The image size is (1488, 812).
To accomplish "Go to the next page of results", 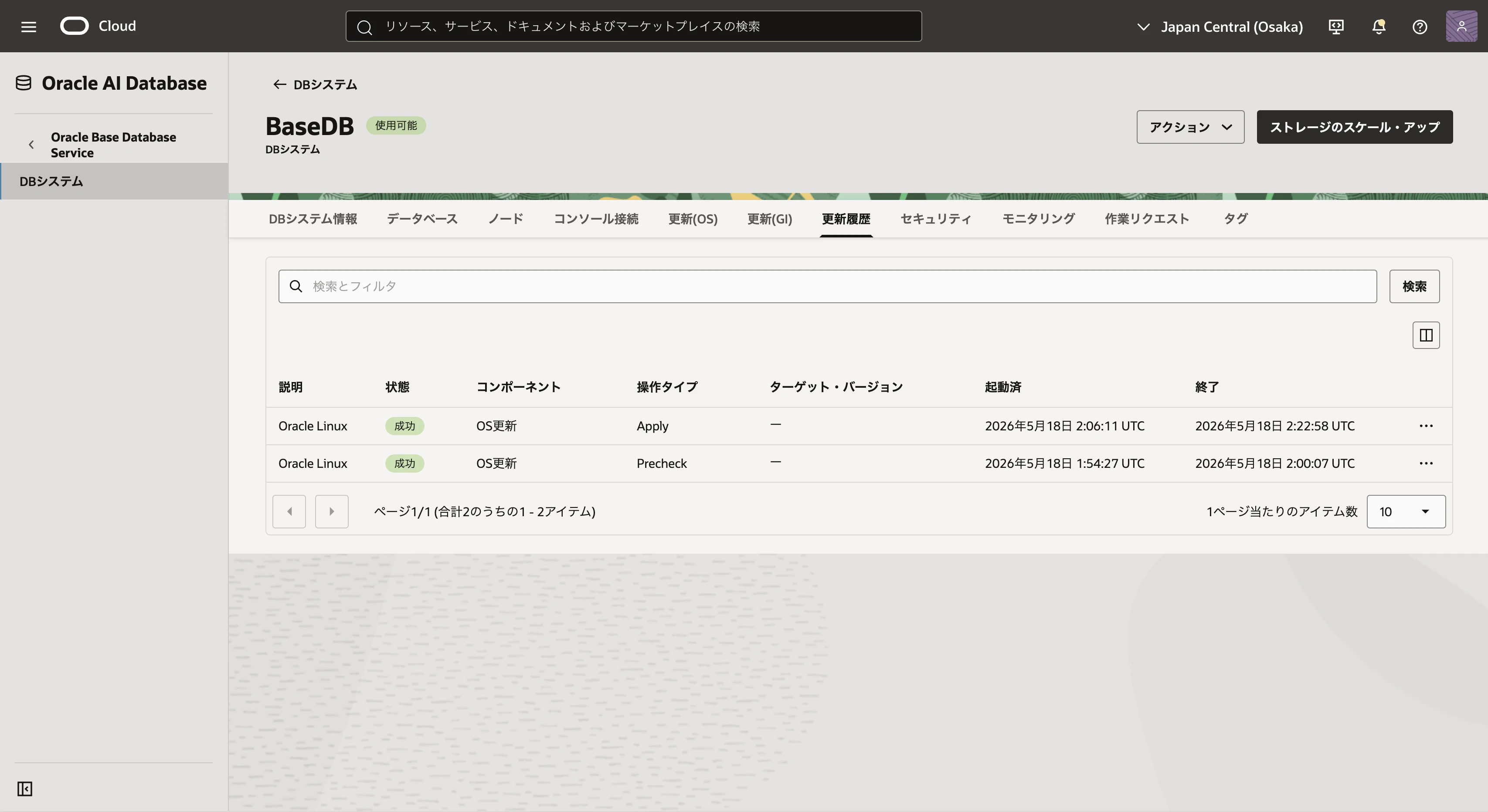I will point(332,512).
